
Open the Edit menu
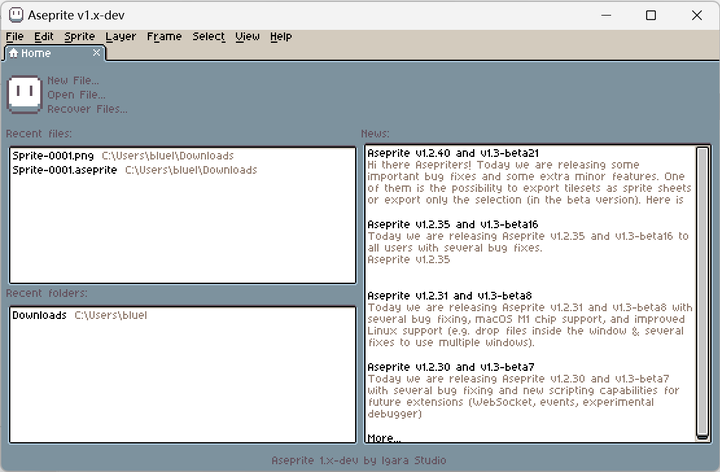coord(43,36)
